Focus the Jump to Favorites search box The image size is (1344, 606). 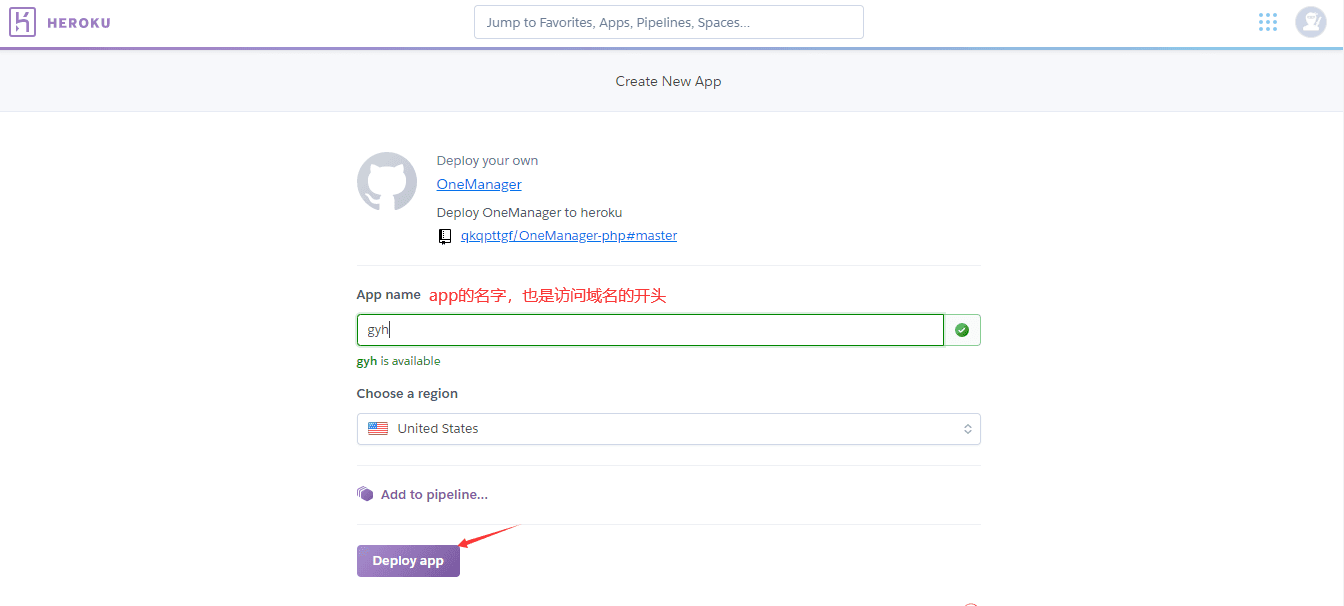[x=668, y=22]
